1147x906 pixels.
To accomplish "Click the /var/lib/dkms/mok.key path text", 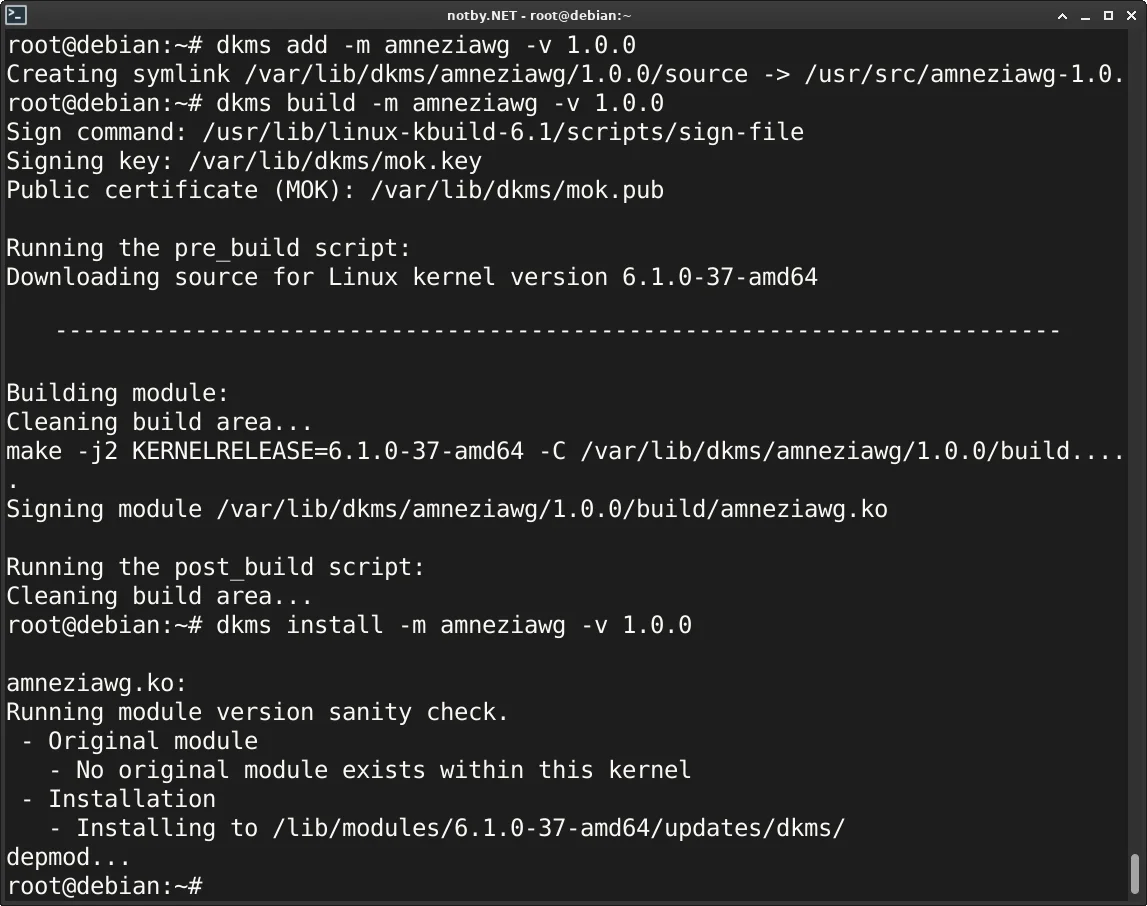I will [x=335, y=161].
